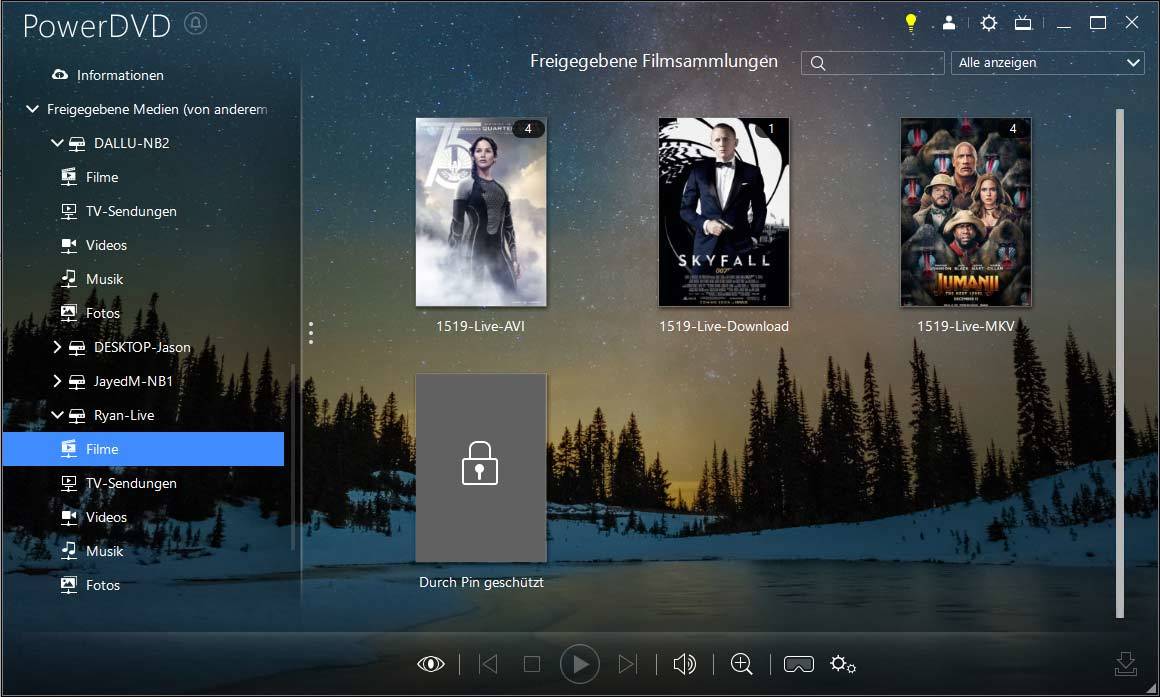The height and width of the screenshot is (697, 1160).
Task: Select Videos under Ryan-Live
Action: 106,517
